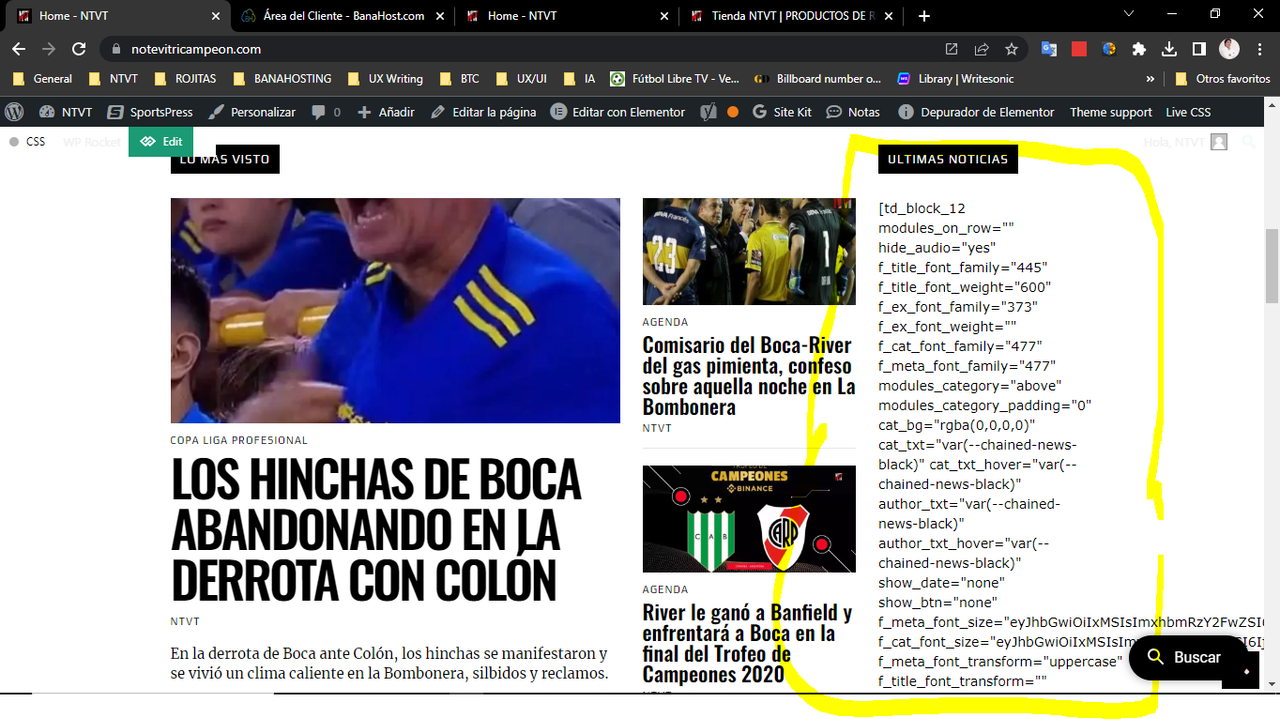
Task: Close the Área del Cliente BanaHost tab
Action: pos(439,16)
